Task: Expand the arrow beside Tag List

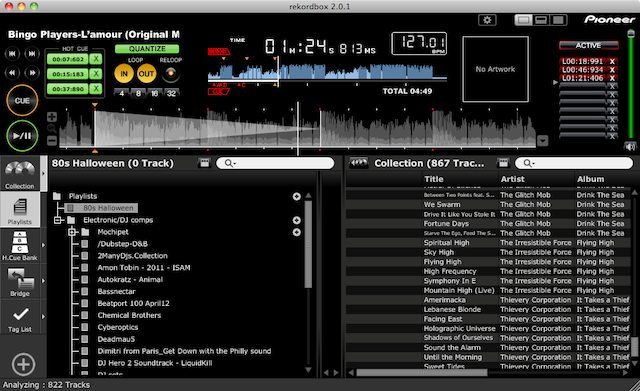Action: pos(43,317)
